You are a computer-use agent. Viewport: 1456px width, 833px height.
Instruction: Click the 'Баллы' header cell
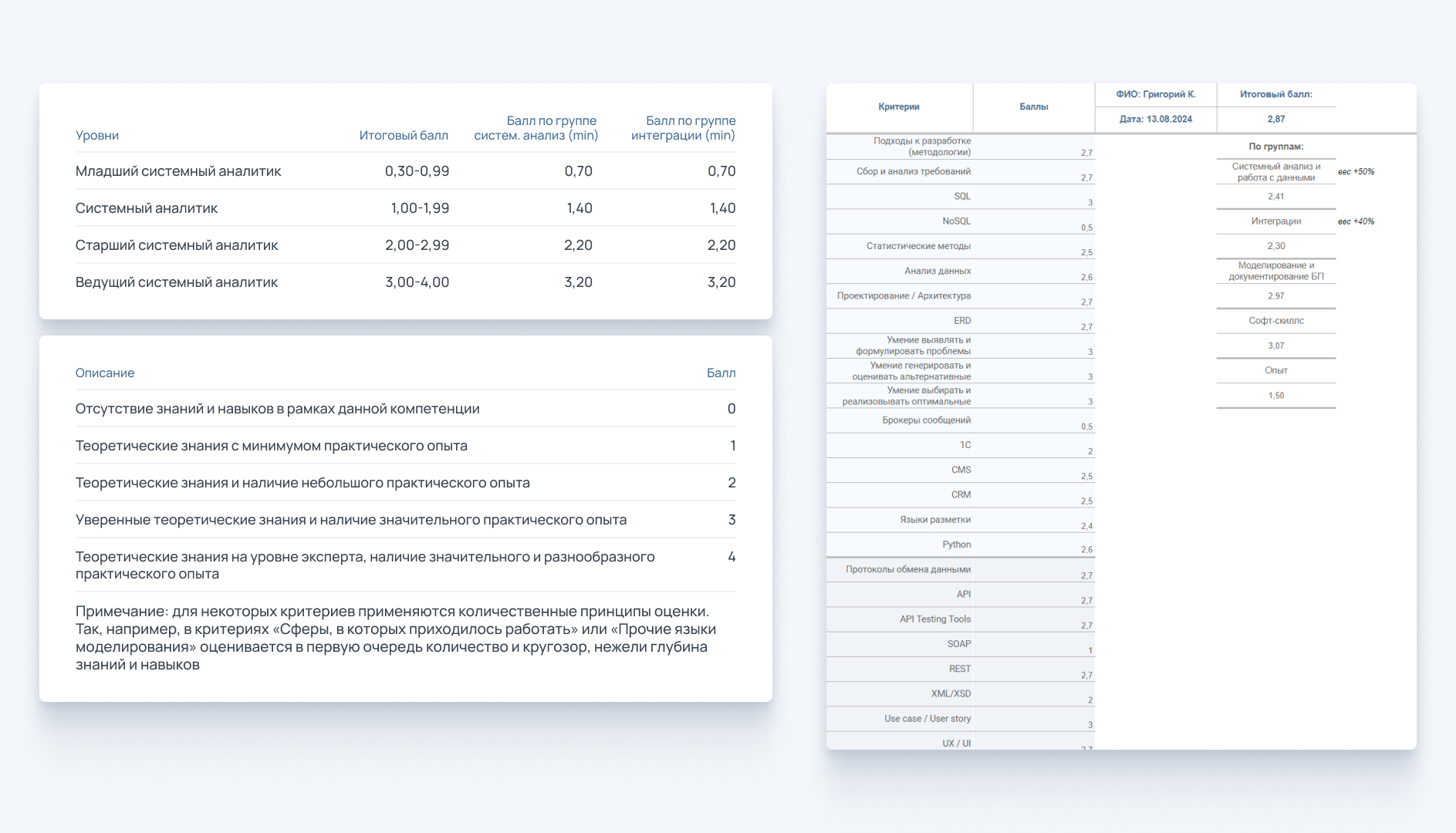click(x=1034, y=107)
